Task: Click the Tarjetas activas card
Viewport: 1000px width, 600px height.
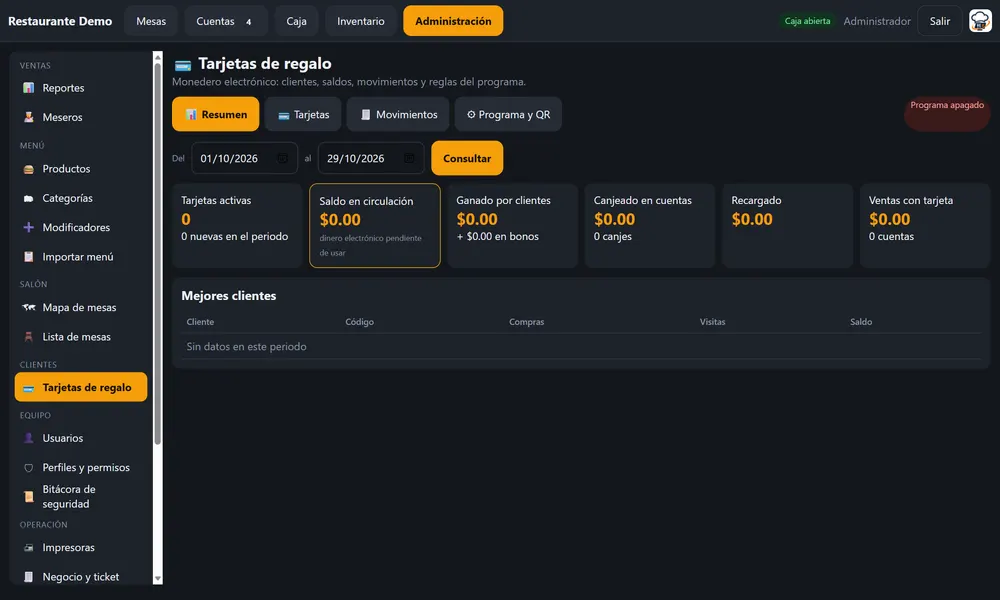Action: [237, 226]
